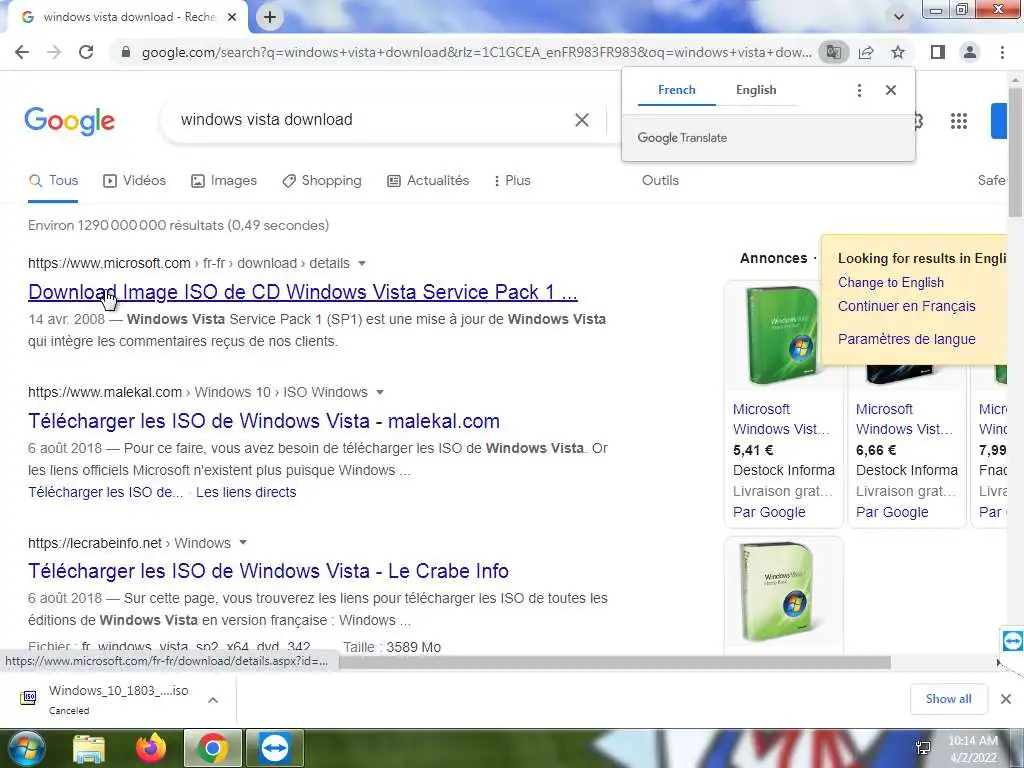This screenshot has height=768, width=1024.
Task: Open 'Les liens directs' sitelink
Action: pyautogui.click(x=246, y=492)
